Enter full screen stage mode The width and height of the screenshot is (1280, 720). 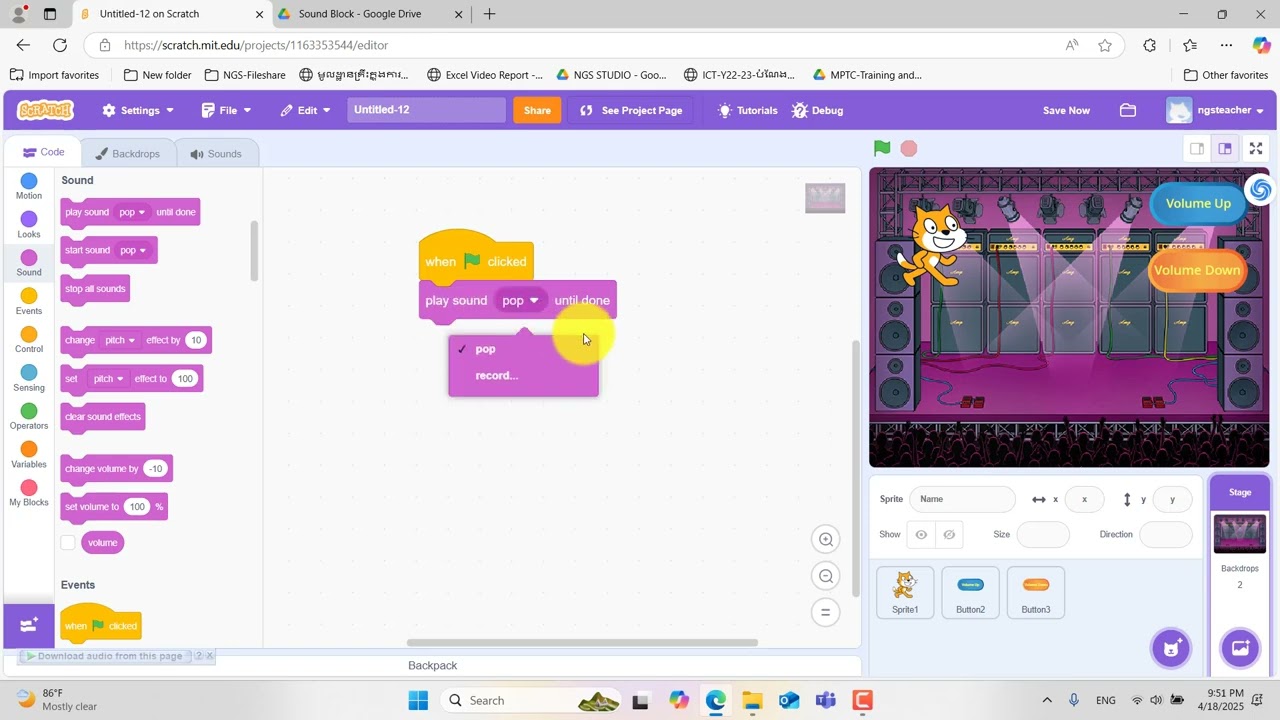click(x=1256, y=149)
